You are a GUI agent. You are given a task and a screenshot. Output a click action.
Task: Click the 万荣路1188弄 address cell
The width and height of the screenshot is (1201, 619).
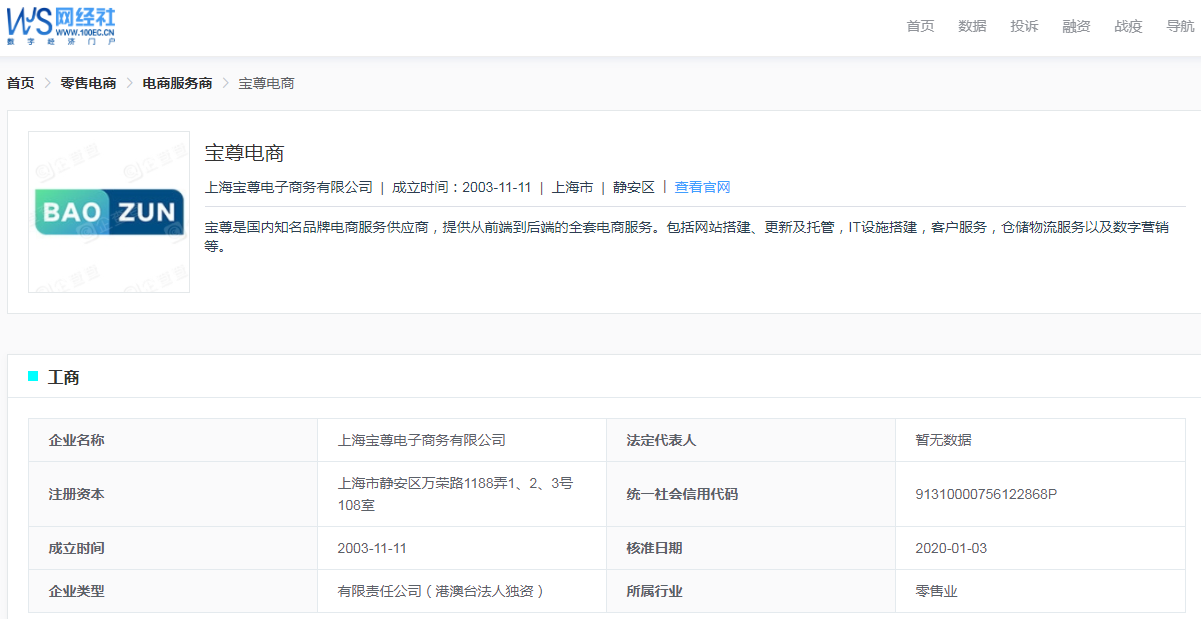click(462, 494)
